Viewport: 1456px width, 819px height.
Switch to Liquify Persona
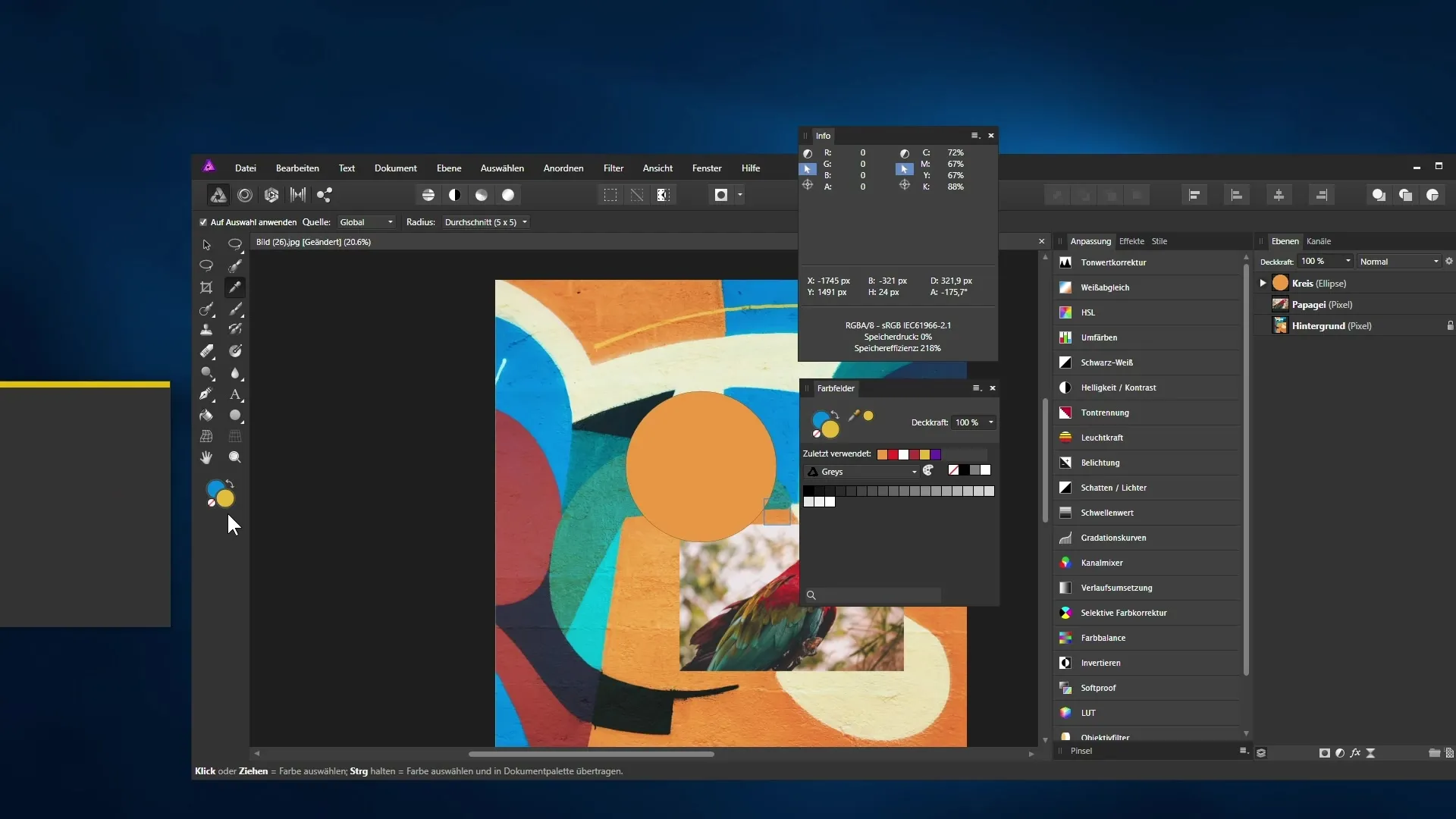point(245,195)
